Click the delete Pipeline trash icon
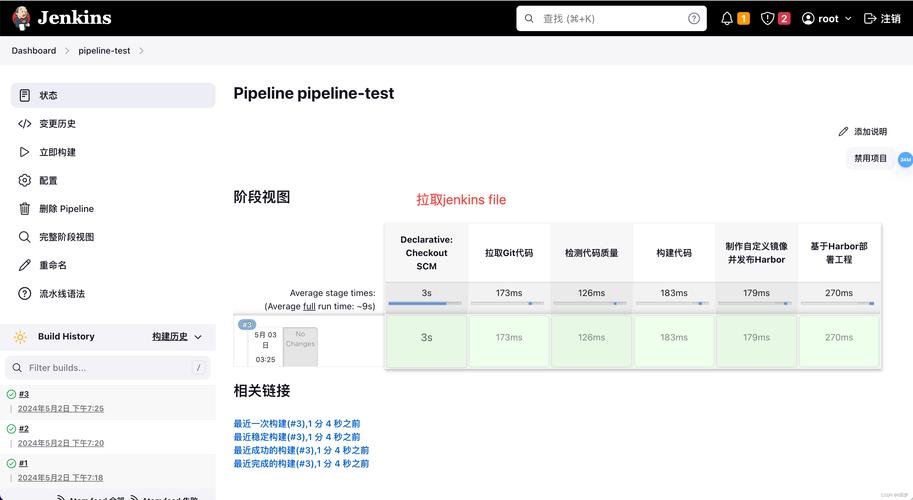 pyautogui.click(x=24, y=208)
